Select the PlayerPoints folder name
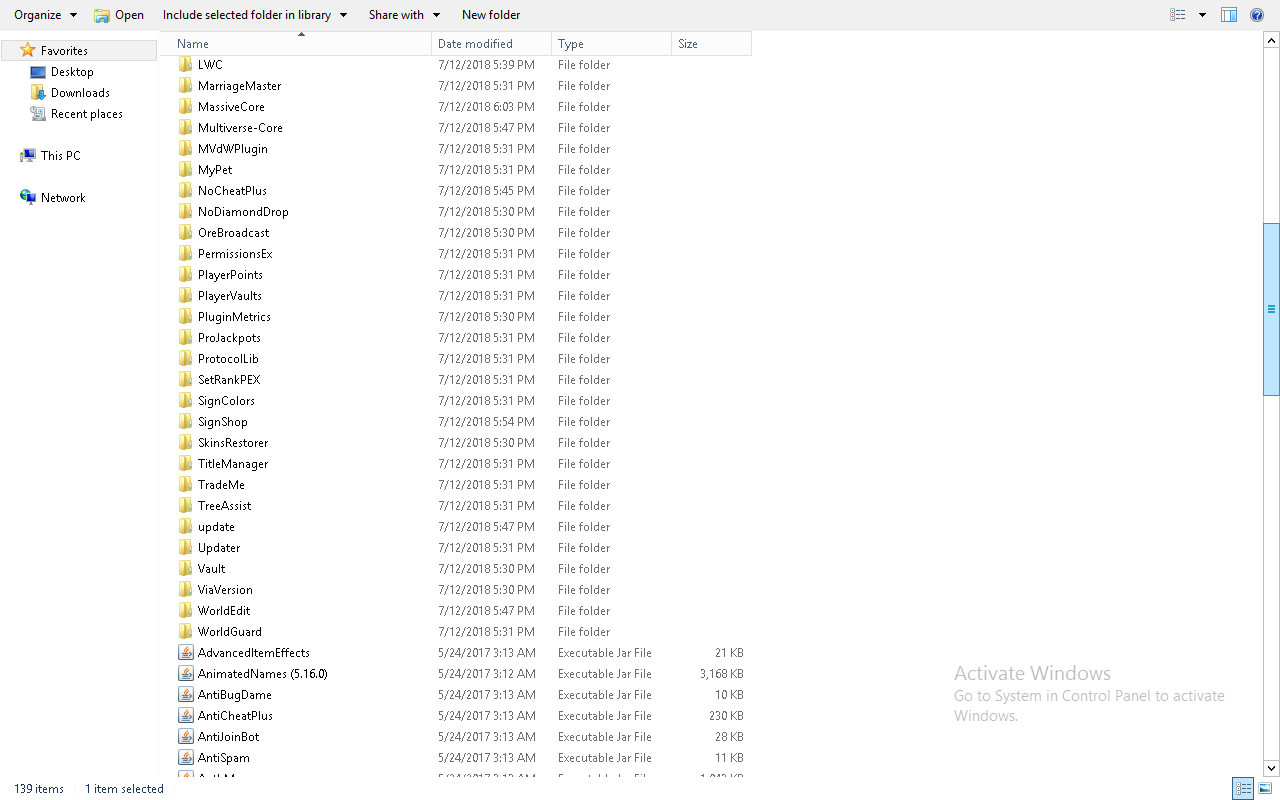This screenshot has height=800, width=1280. pyautogui.click(x=230, y=275)
